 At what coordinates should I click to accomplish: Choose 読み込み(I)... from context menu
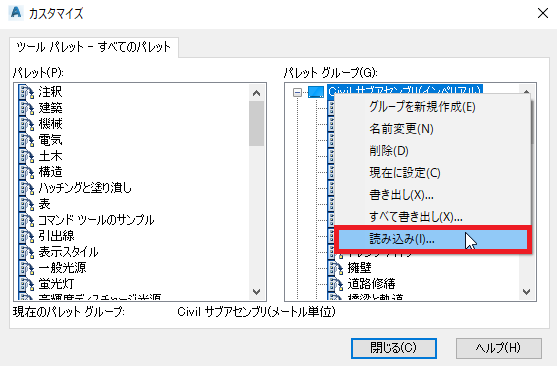pos(433,239)
